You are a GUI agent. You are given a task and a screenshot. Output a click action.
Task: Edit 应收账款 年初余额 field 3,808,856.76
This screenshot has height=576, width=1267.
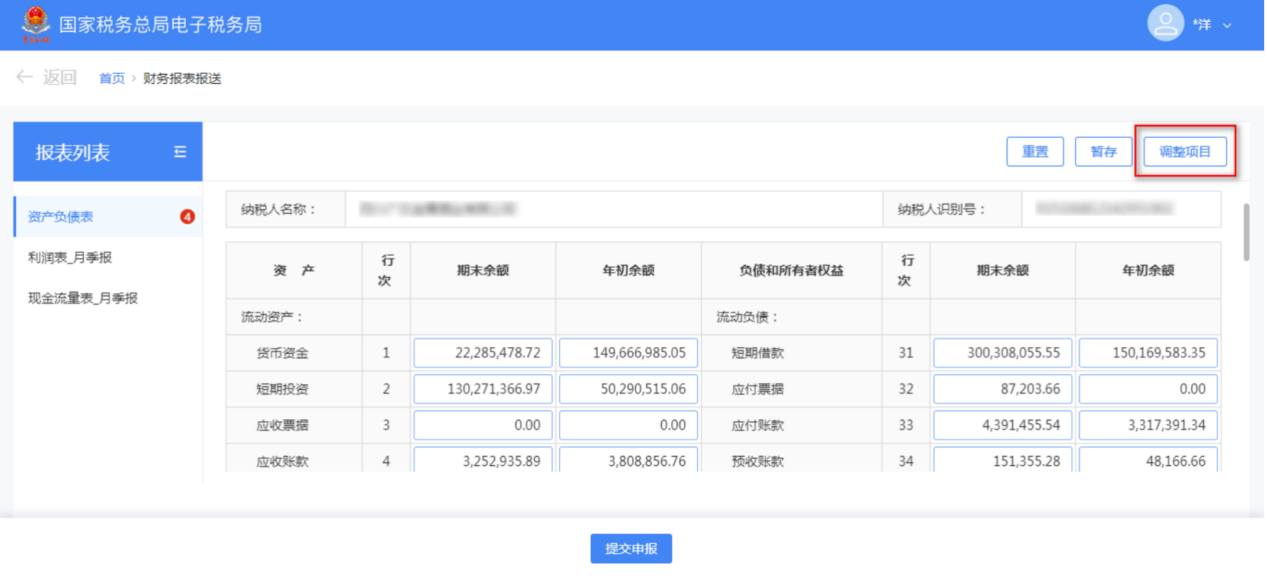[x=628, y=460]
